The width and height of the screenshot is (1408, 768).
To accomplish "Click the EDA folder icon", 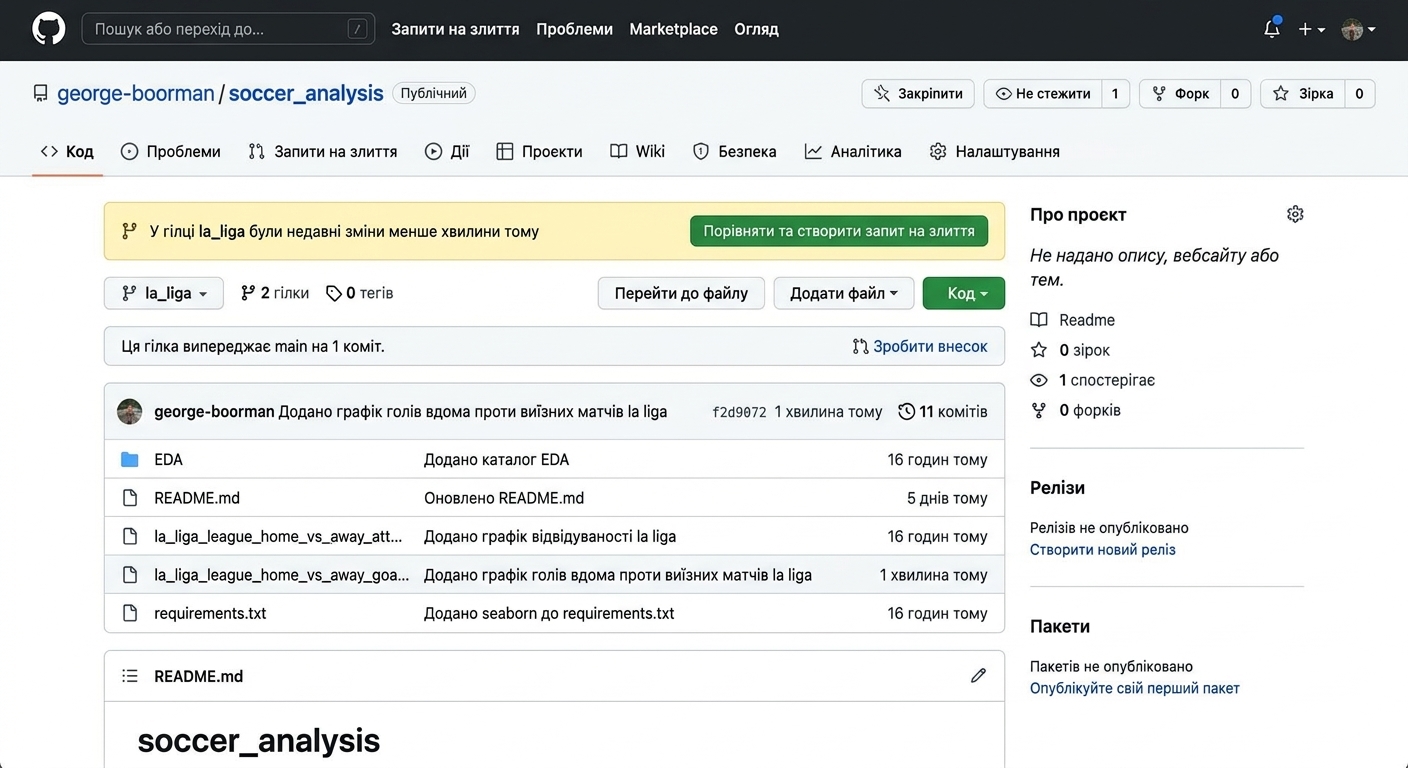I will pos(130,460).
